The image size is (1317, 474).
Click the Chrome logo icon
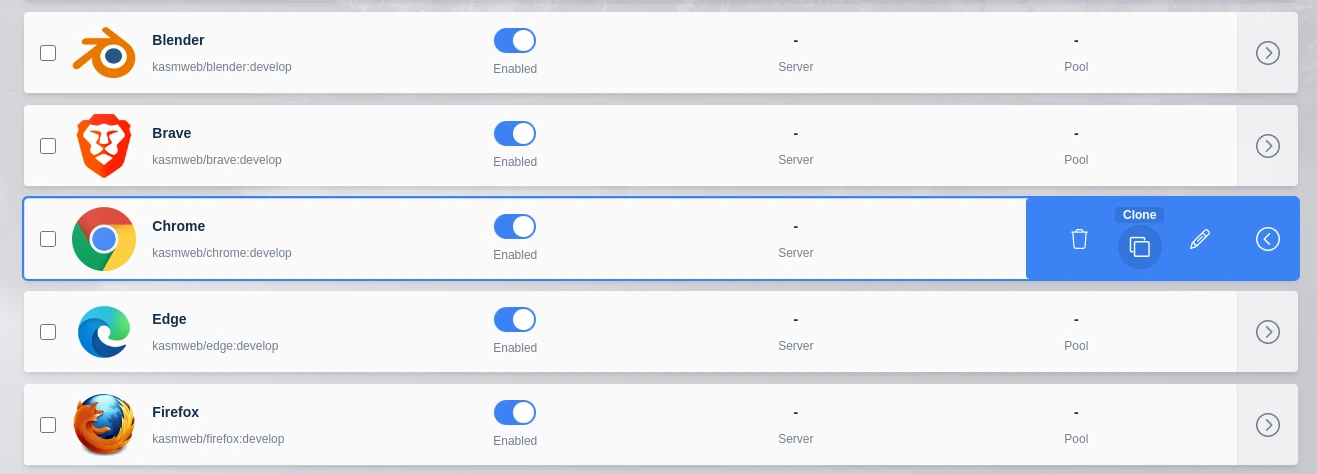click(x=104, y=239)
